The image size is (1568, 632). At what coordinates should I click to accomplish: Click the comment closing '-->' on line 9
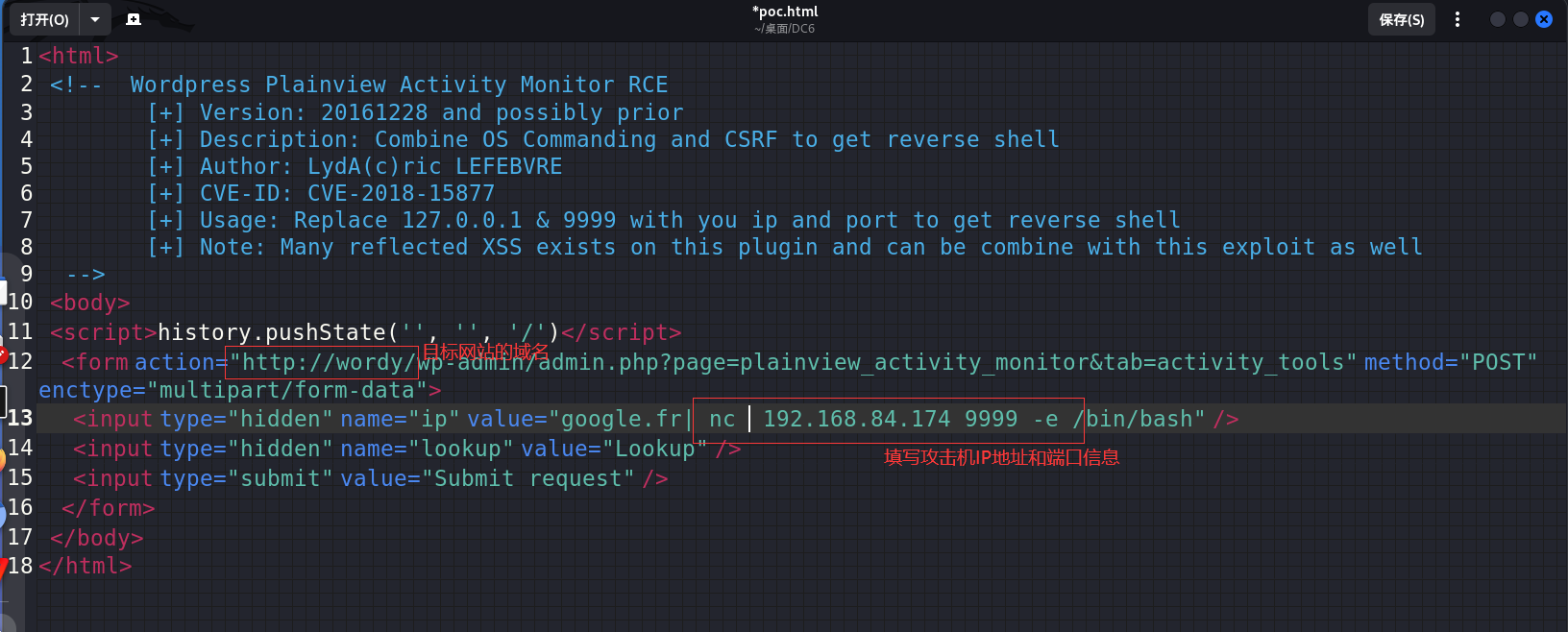(x=86, y=274)
